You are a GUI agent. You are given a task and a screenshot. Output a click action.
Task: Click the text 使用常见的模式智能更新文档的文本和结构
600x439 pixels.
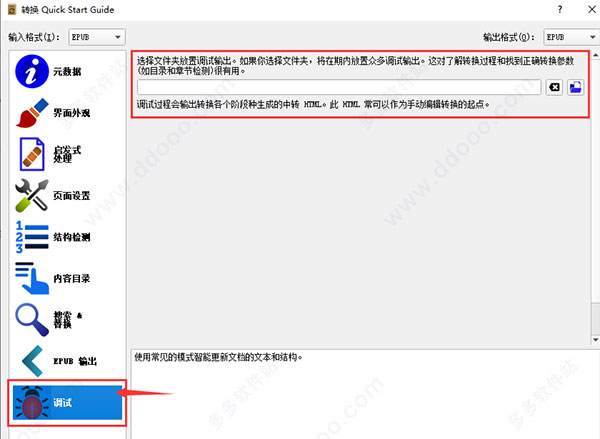point(218,357)
